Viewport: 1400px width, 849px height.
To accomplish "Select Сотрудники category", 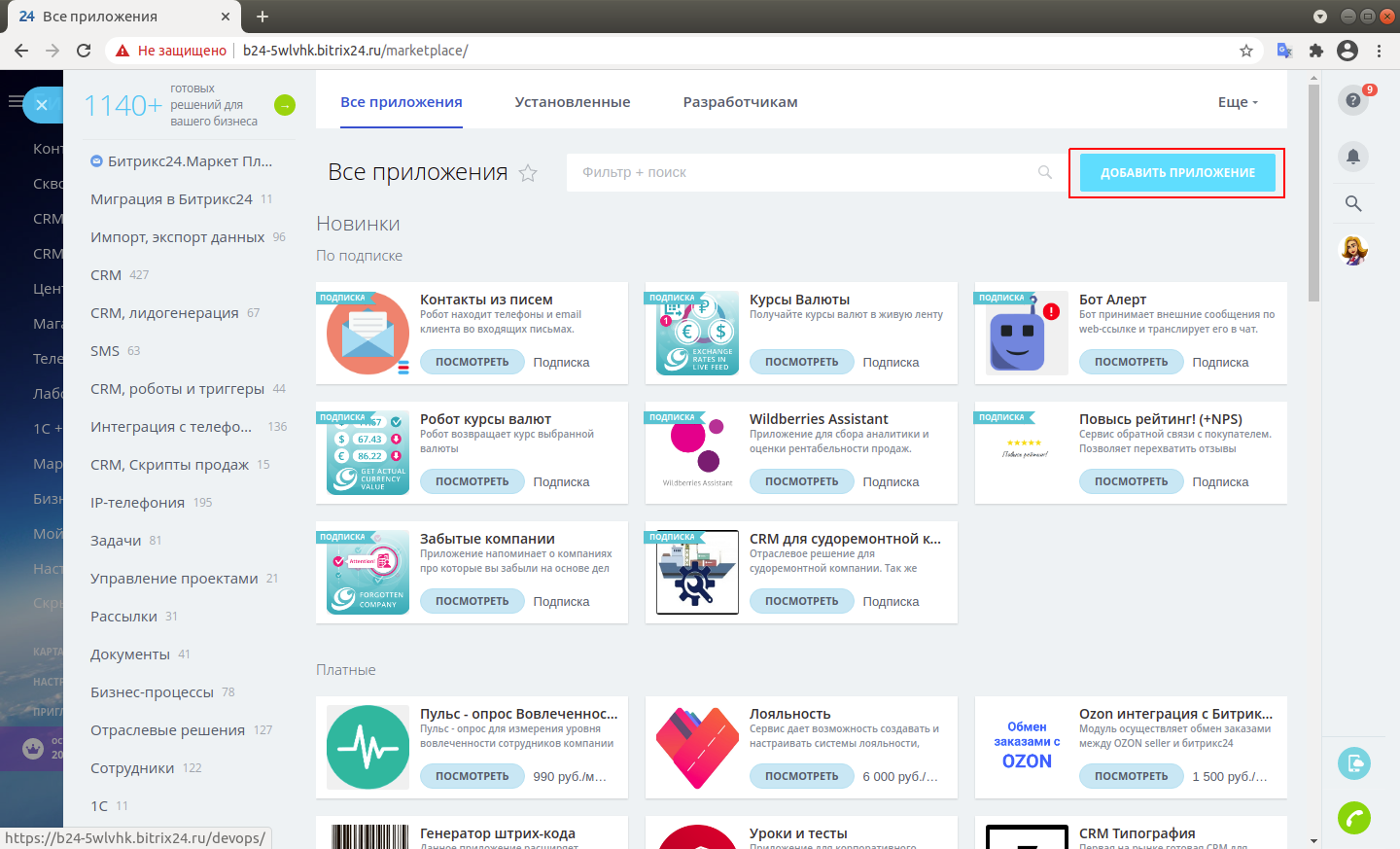I will point(132,768).
